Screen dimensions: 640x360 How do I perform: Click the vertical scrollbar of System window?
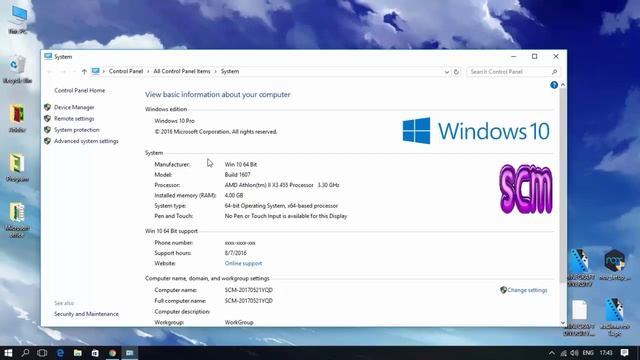click(563, 184)
